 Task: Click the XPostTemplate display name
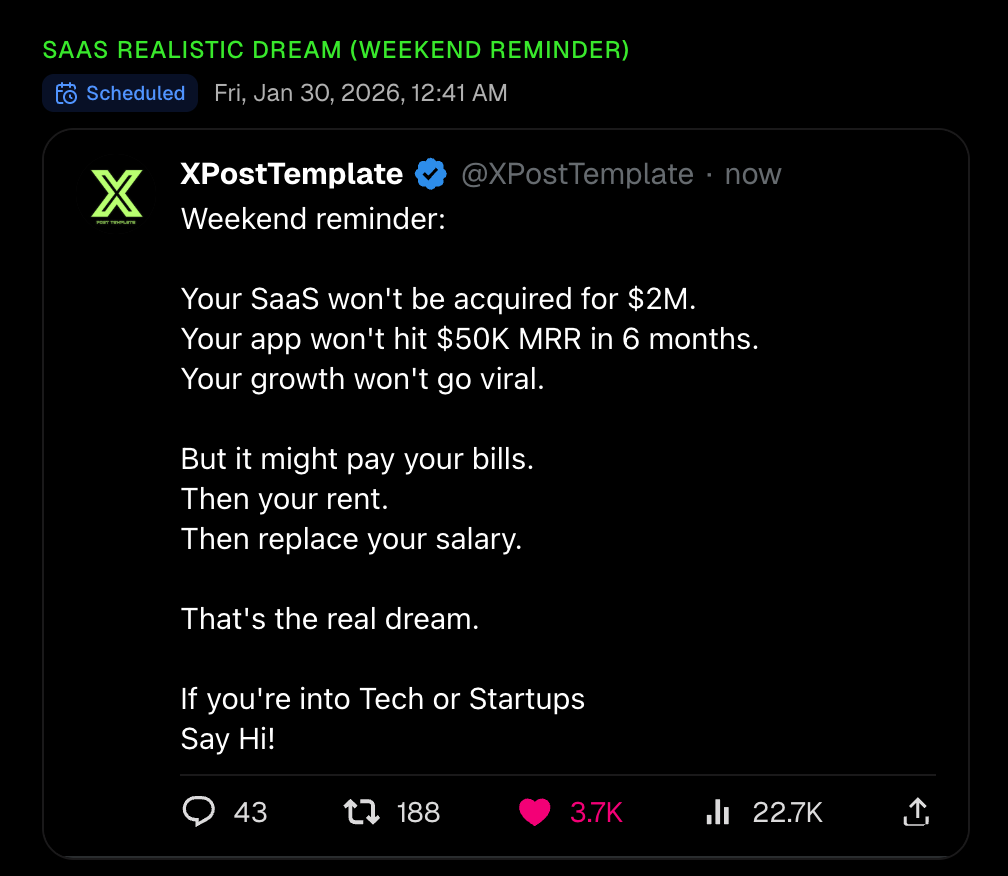coord(291,174)
